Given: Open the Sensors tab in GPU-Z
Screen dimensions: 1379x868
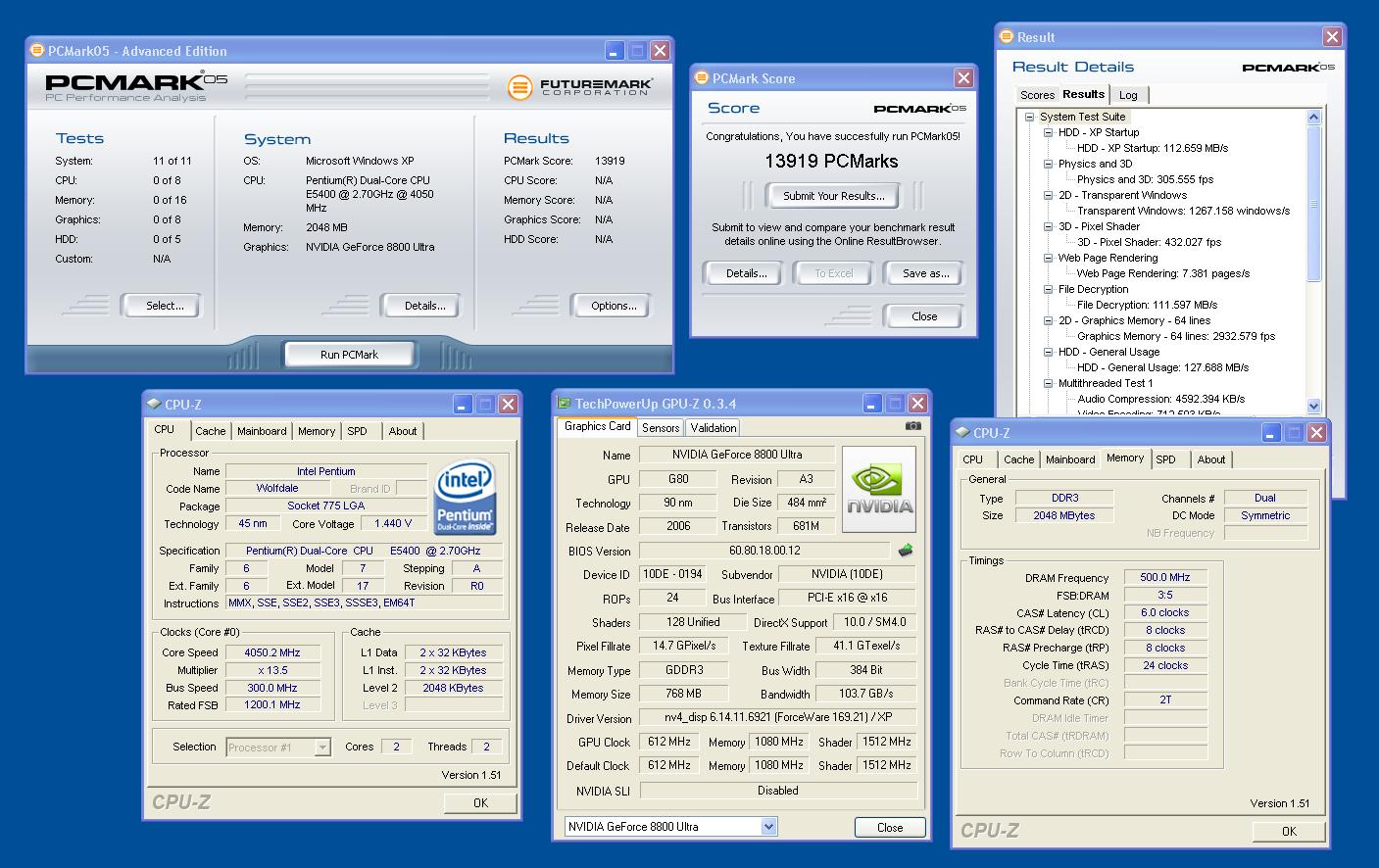Looking at the screenshot, I should tap(661, 428).
